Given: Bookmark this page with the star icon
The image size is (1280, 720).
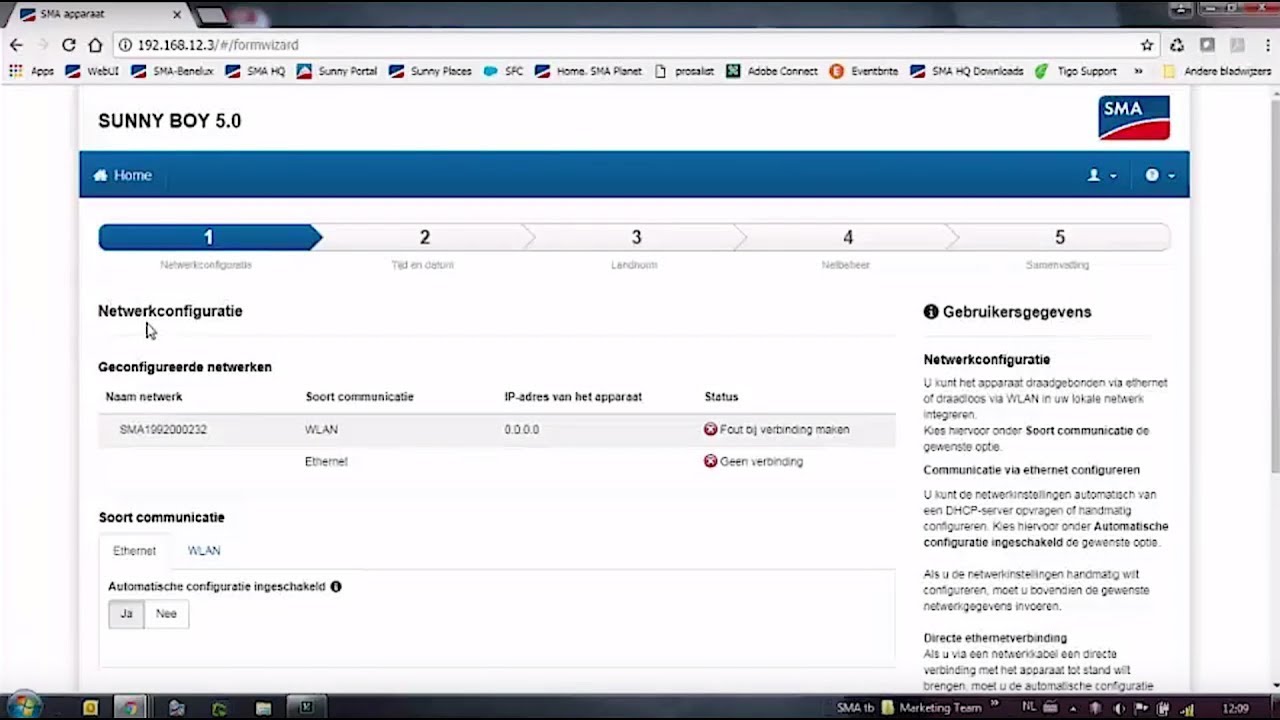Looking at the screenshot, I should (1147, 45).
